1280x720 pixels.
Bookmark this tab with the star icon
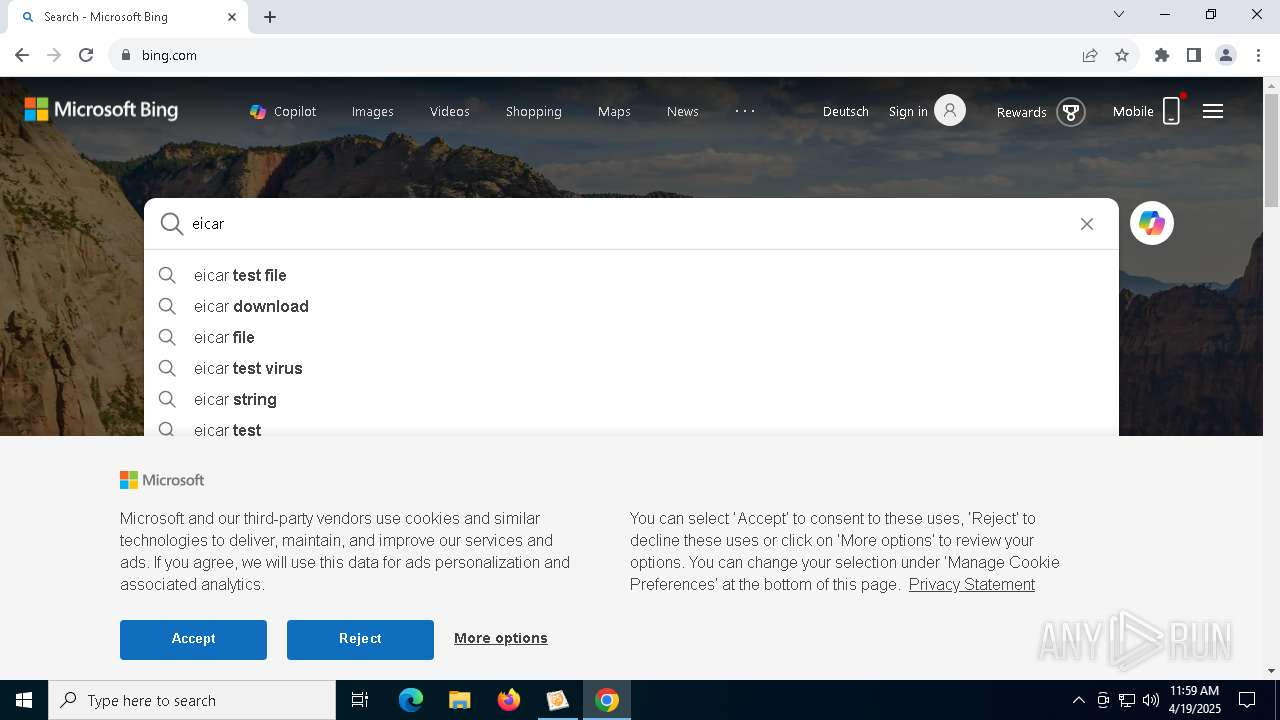(x=1122, y=55)
